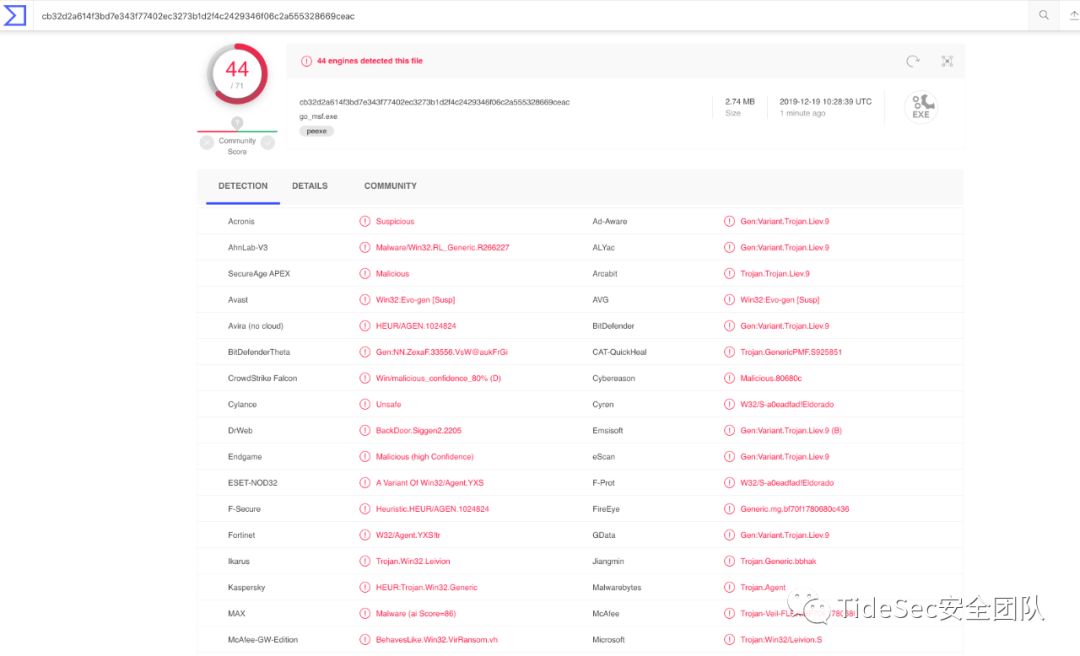Click warning icon in Ad-Aware row
1080x656 pixels.
pyautogui.click(x=729, y=221)
